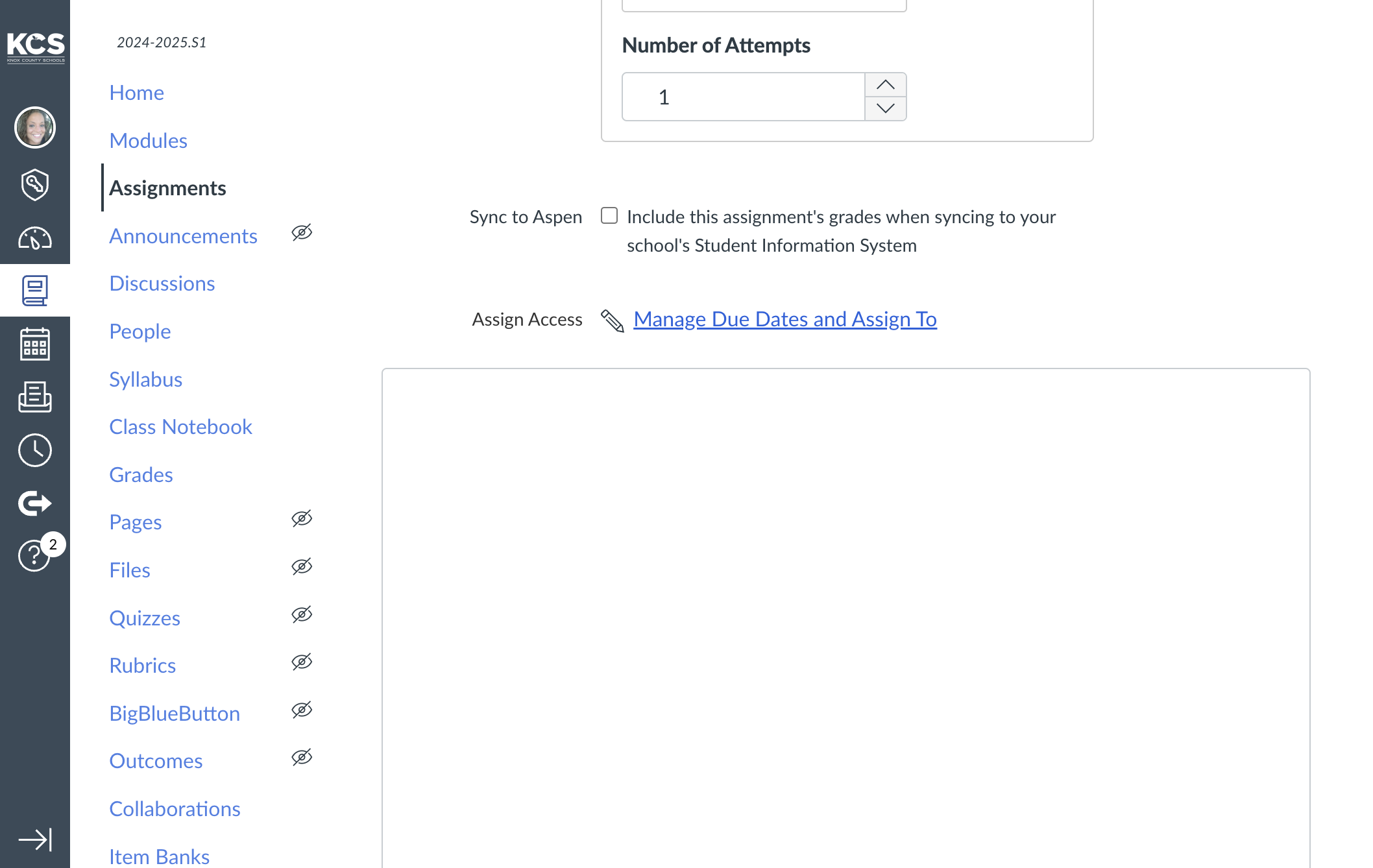
Task: Increase the Number of Attempts with up arrow
Action: coord(886,85)
